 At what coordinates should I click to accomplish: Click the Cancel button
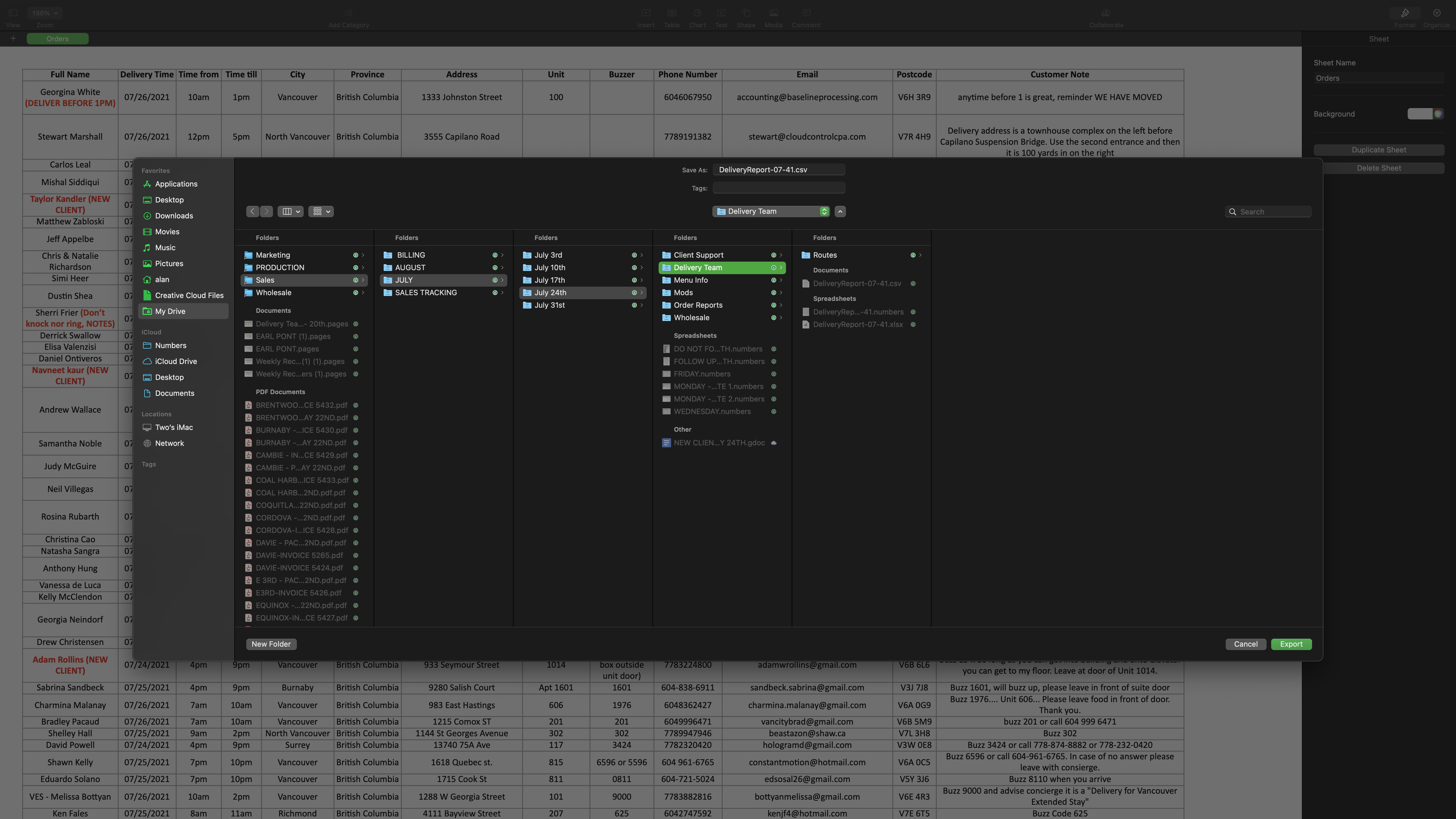click(1245, 644)
